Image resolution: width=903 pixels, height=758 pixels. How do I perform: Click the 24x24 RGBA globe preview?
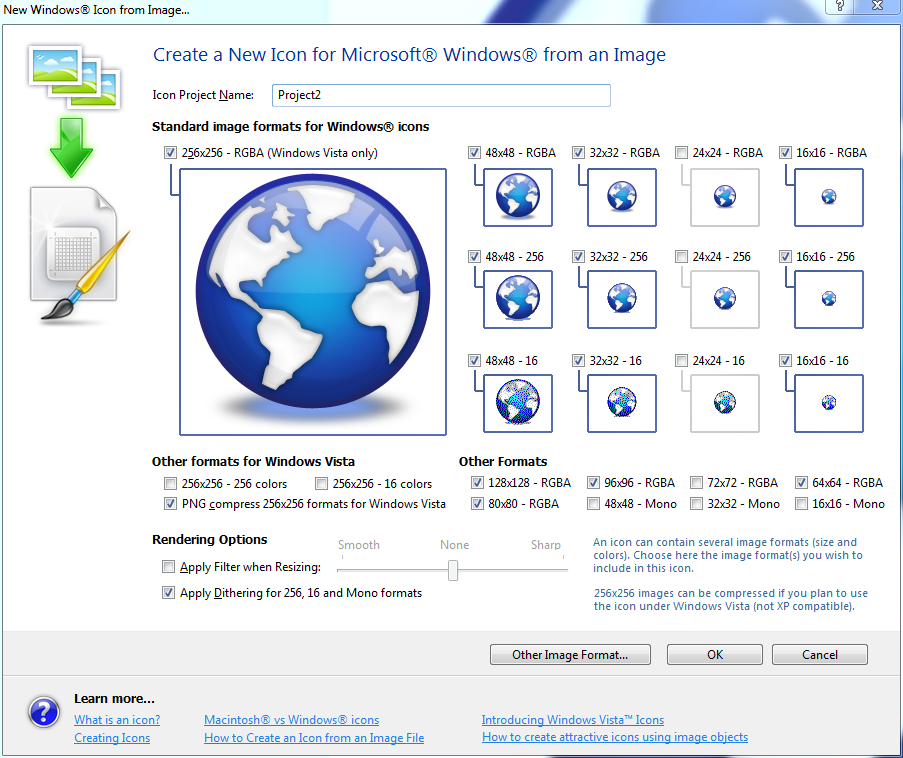pos(724,197)
